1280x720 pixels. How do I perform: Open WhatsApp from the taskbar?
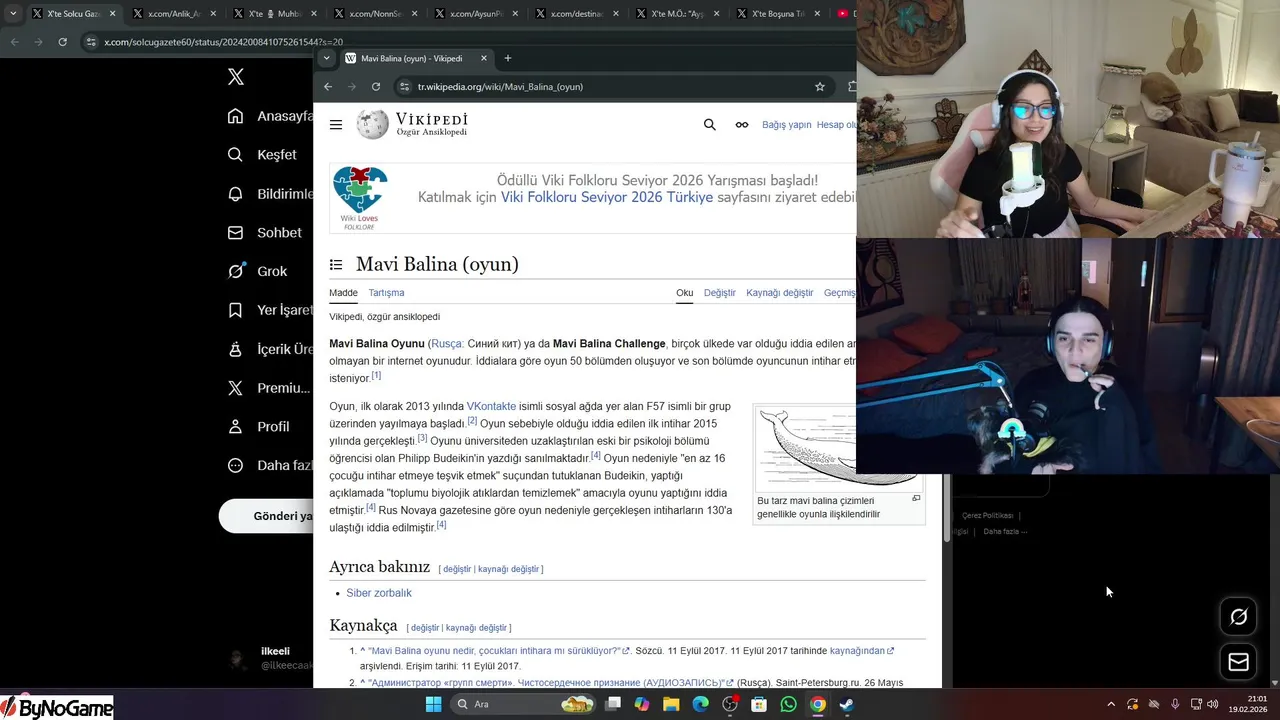(x=789, y=704)
